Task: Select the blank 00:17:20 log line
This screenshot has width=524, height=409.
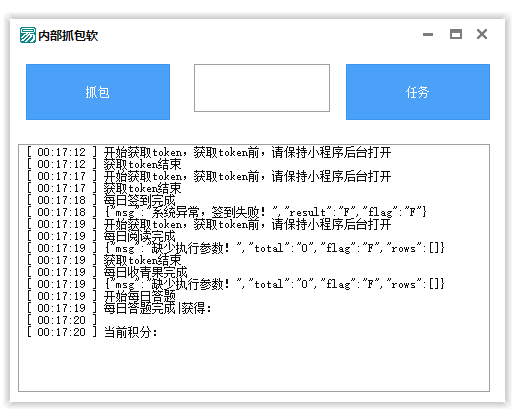Action: 62,320
